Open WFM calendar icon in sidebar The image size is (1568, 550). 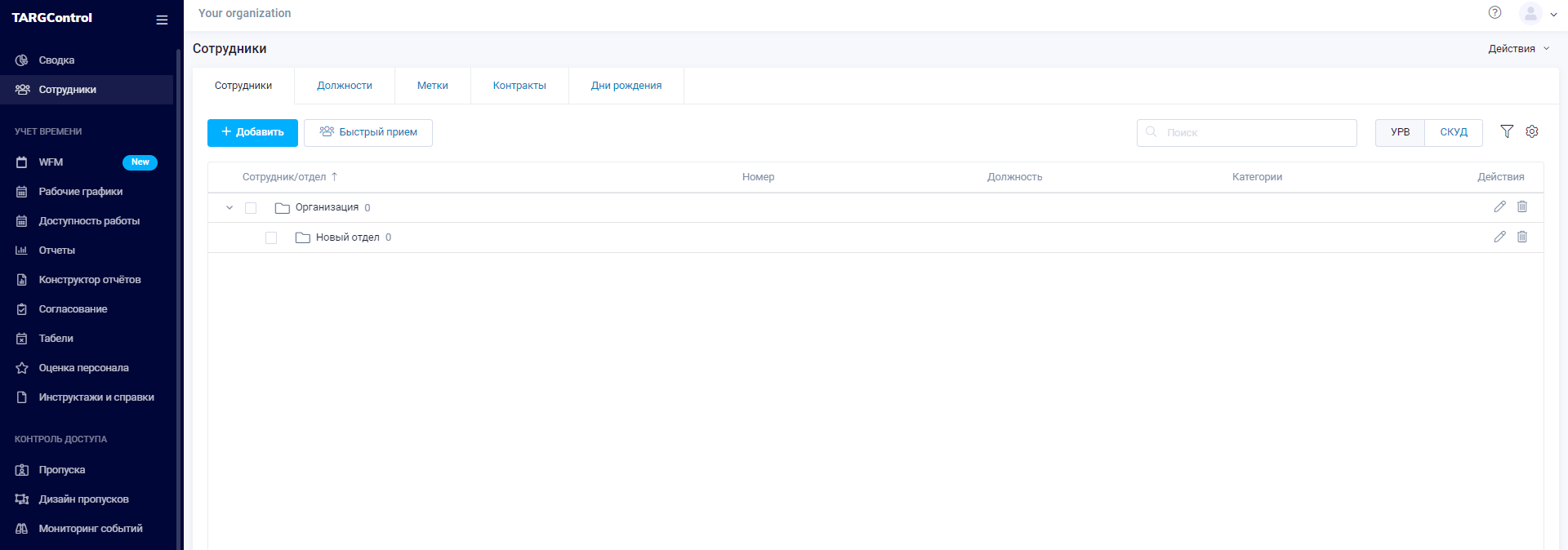(x=22, y=162)
